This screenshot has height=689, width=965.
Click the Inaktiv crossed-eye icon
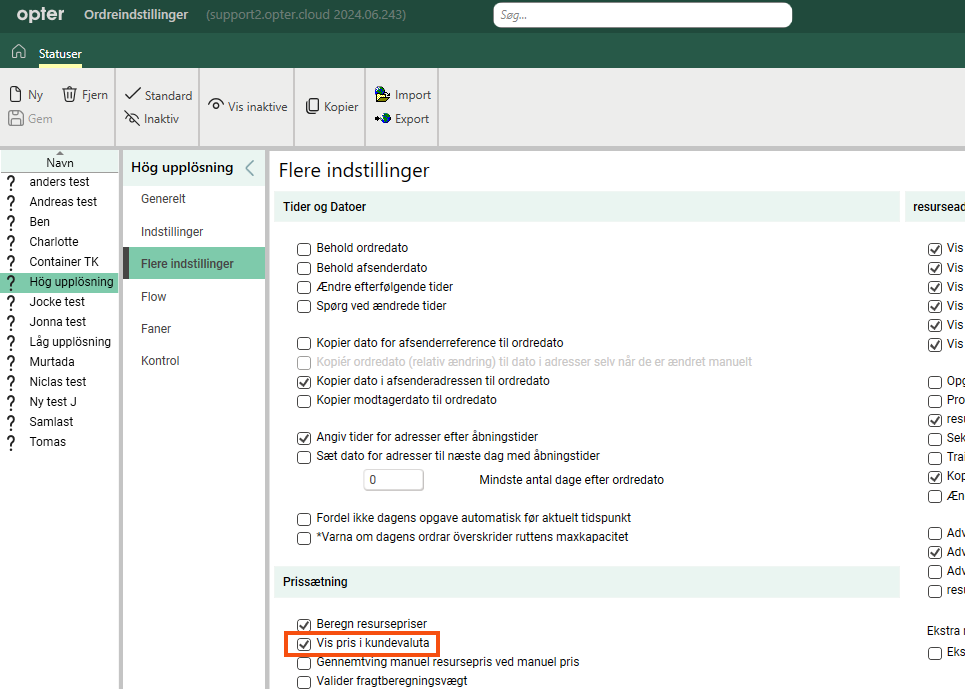pos(133,118)
